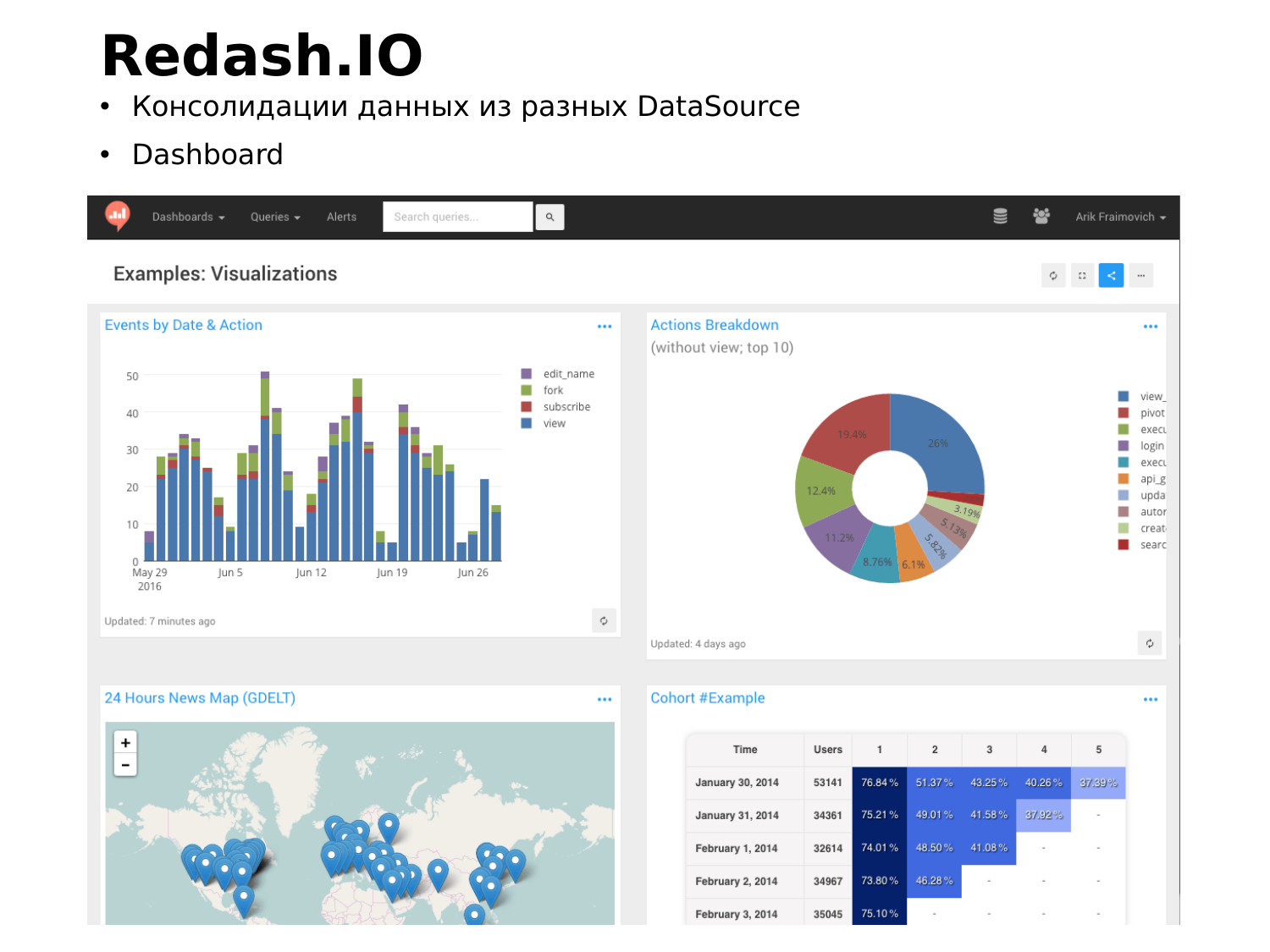Click the 51.37% cohort cell
Viewport: 1270px width, 952px height.
[934, 783]
